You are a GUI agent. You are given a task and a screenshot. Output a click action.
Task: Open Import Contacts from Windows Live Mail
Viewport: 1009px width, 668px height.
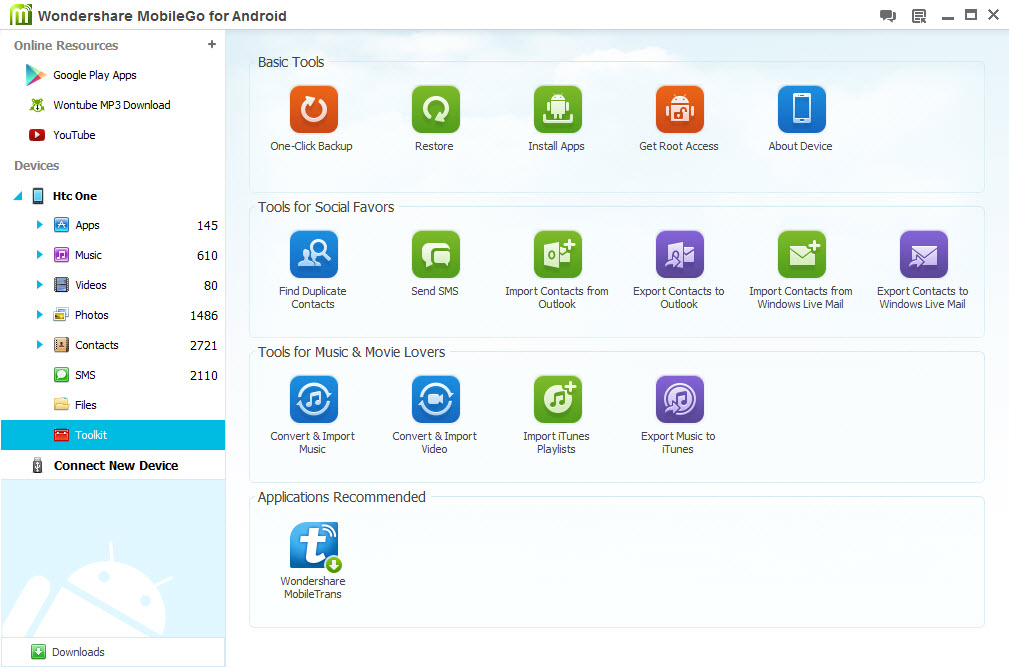click(801, 254)
